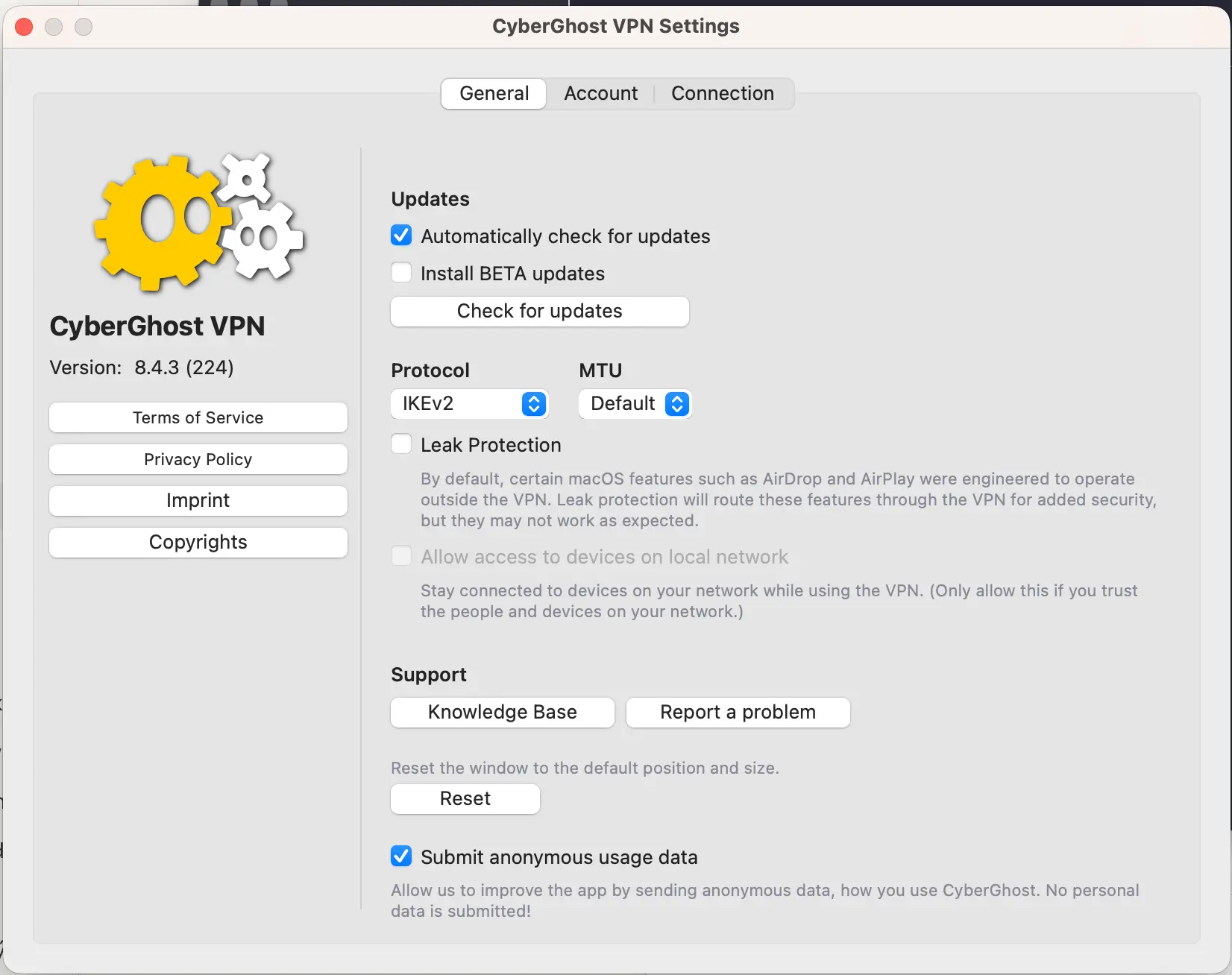Enable Leak Protection
This screenshot has height=975, width=1232.
click(401, 444)
